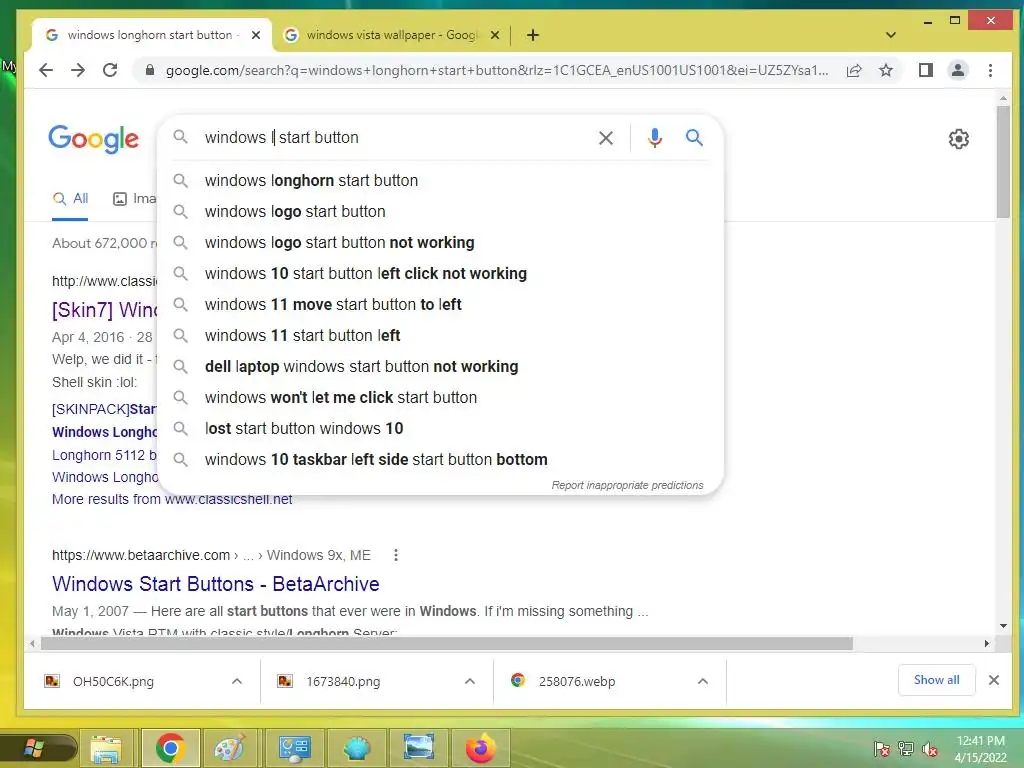Image resolution: width=1024 pixels, height=768 pixels.
Task: Open the photo viewer taskbar icon
Action: tap(418, 748)
